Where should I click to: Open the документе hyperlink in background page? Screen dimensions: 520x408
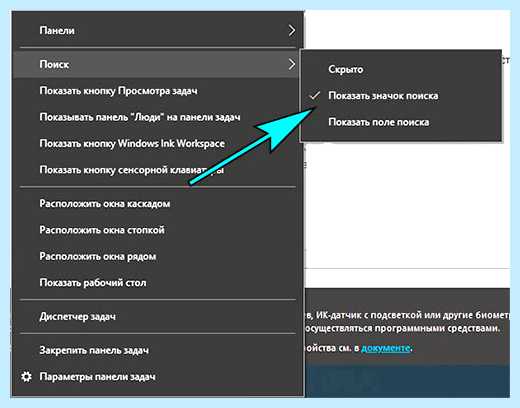pyautogui.click(x=386, y=348)
